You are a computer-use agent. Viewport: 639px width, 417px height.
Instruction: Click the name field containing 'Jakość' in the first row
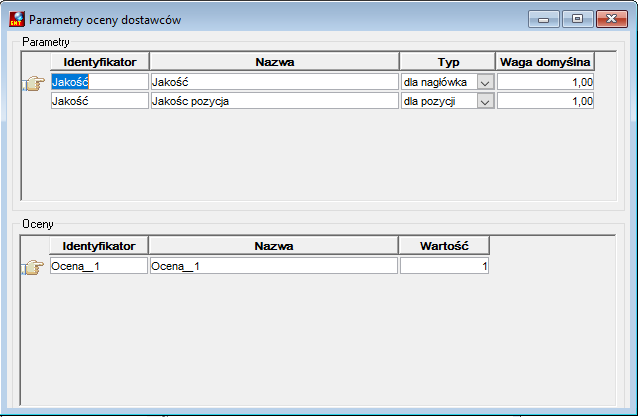275,82
